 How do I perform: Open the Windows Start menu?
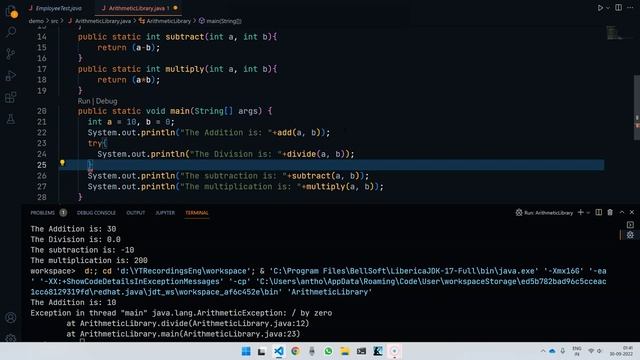click(x=246, y=351)
